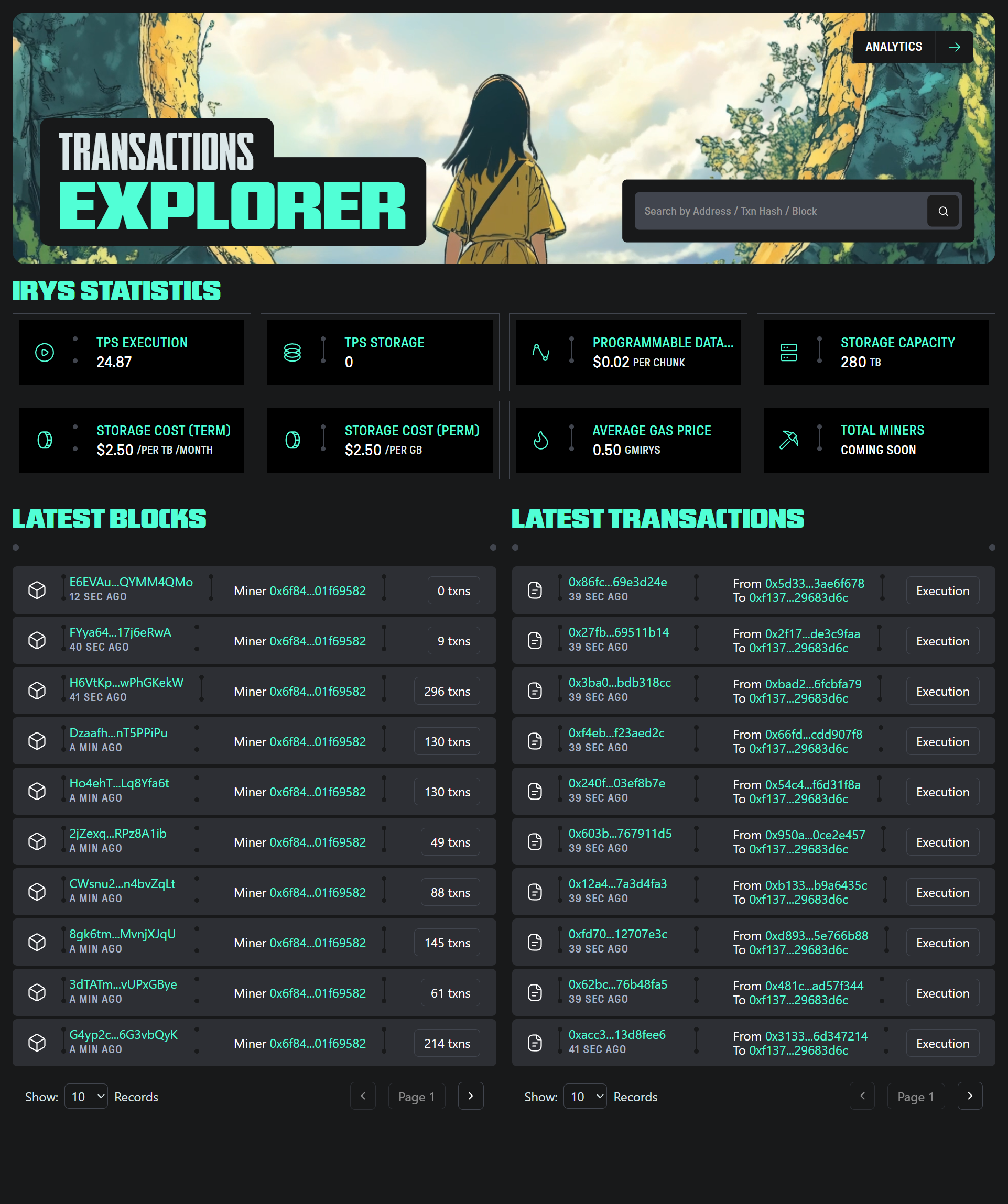This screenshot has width=1008, height=1204.
Task: Go to previous page of Latest Blocks
Action: coord(363,1096)
